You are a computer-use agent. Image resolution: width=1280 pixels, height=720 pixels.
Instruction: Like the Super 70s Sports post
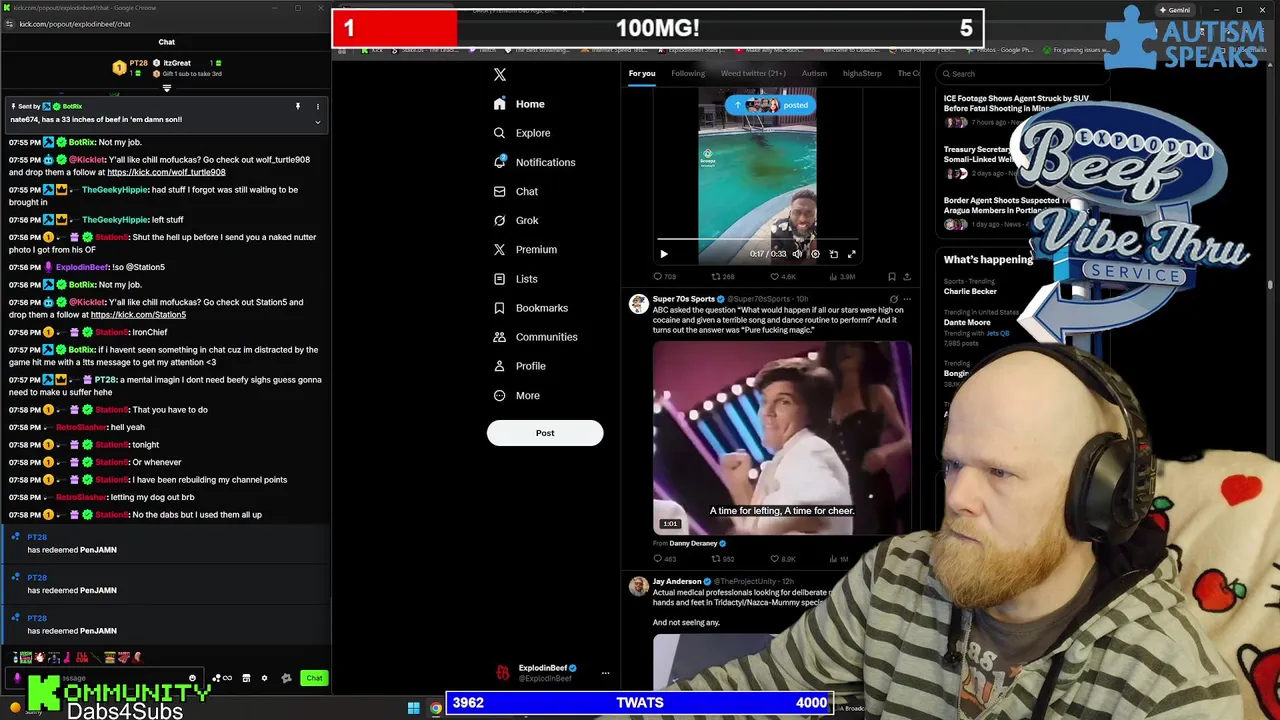(x=782, y=559)
